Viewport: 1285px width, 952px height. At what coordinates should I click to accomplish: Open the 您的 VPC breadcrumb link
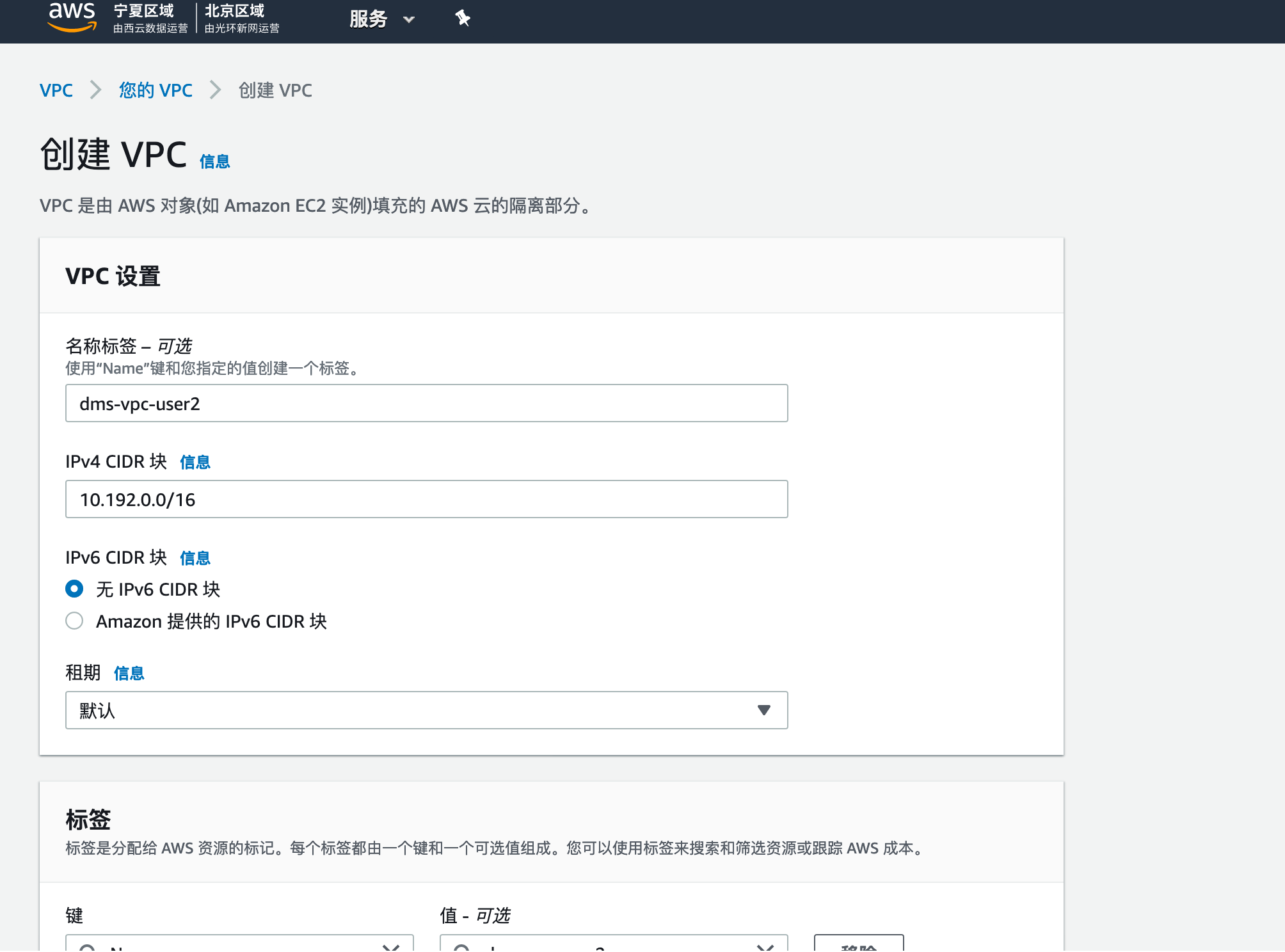pos(156,90)
